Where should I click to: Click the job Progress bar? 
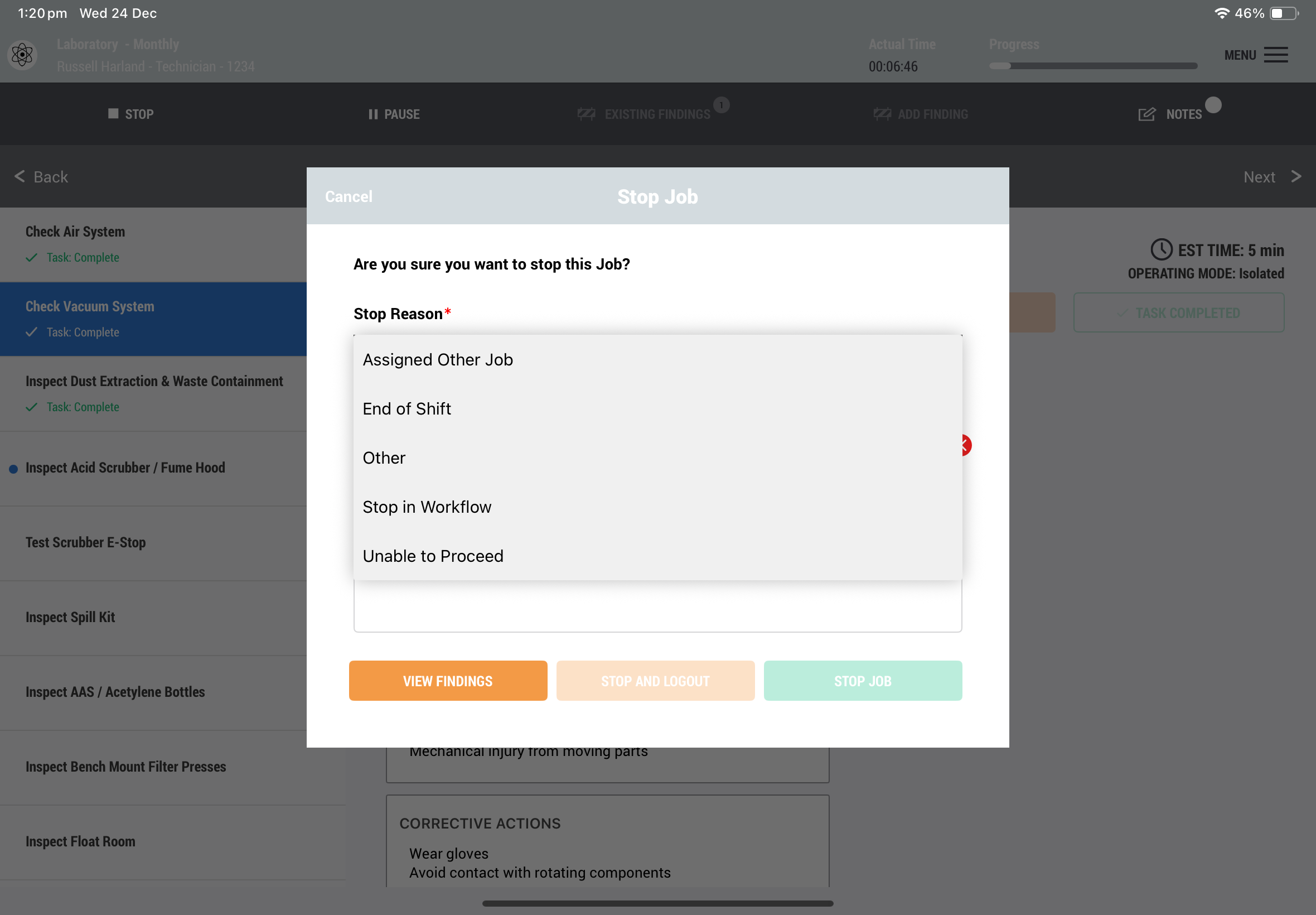[x=1092, y=66]
